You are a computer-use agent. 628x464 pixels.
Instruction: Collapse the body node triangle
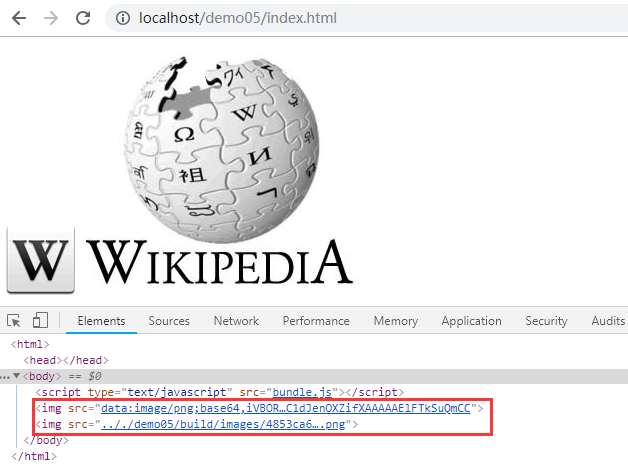[16, 376]
